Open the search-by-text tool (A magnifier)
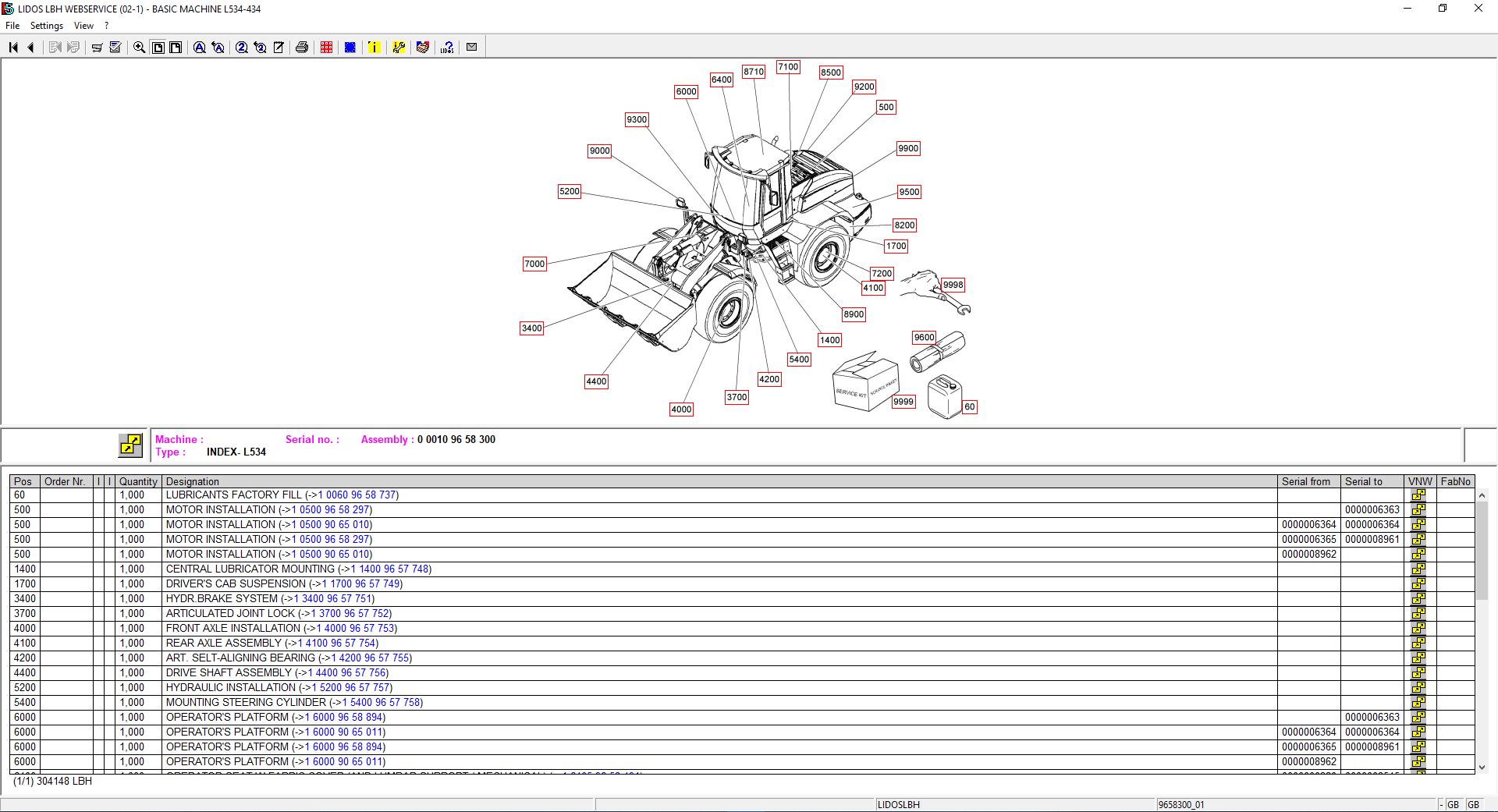The width and height of the screenshot is (1498, 812). (x=199, y=47)
